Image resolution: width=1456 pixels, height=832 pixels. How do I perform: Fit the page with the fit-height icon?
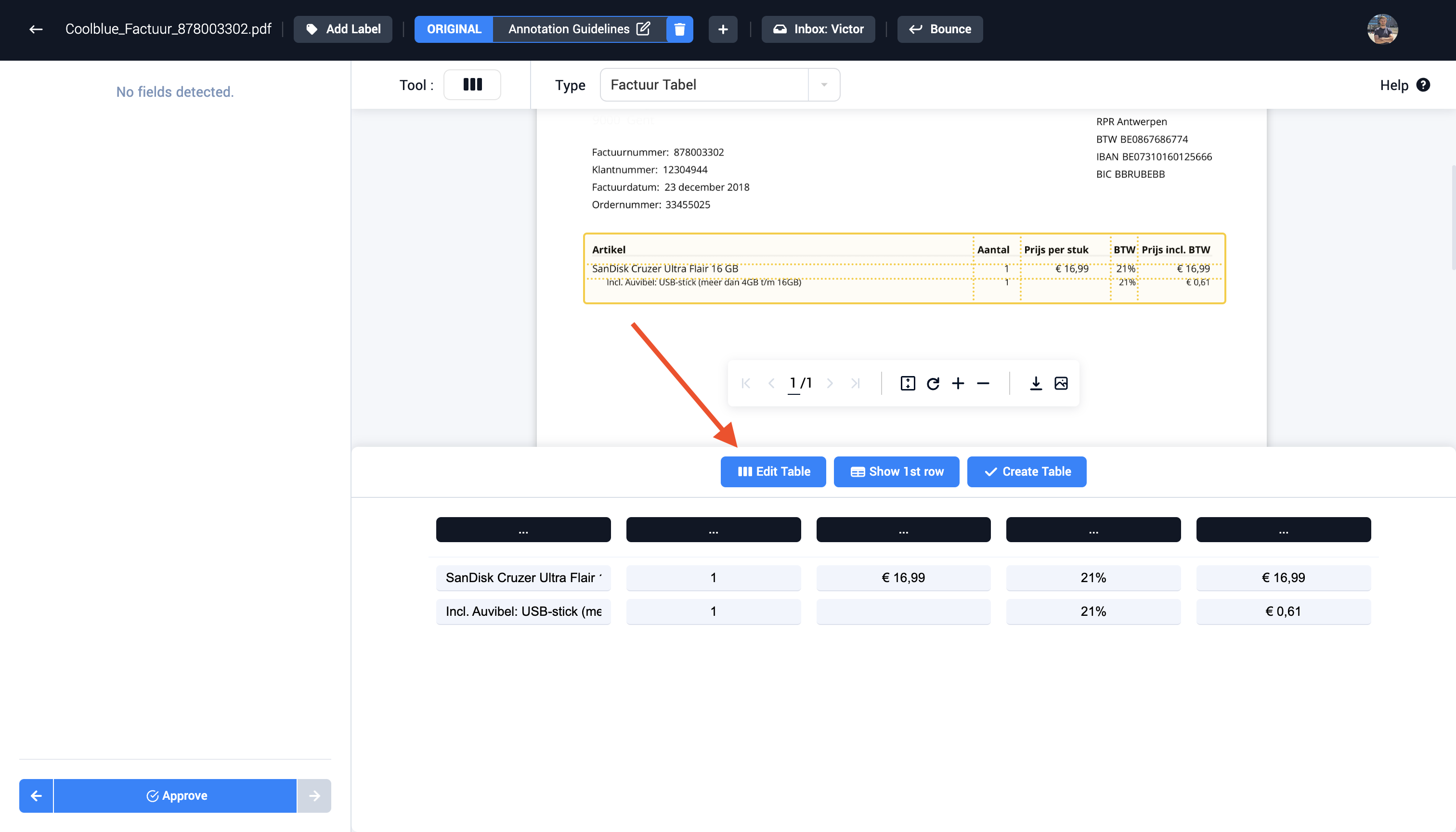(x=908, y=383)
